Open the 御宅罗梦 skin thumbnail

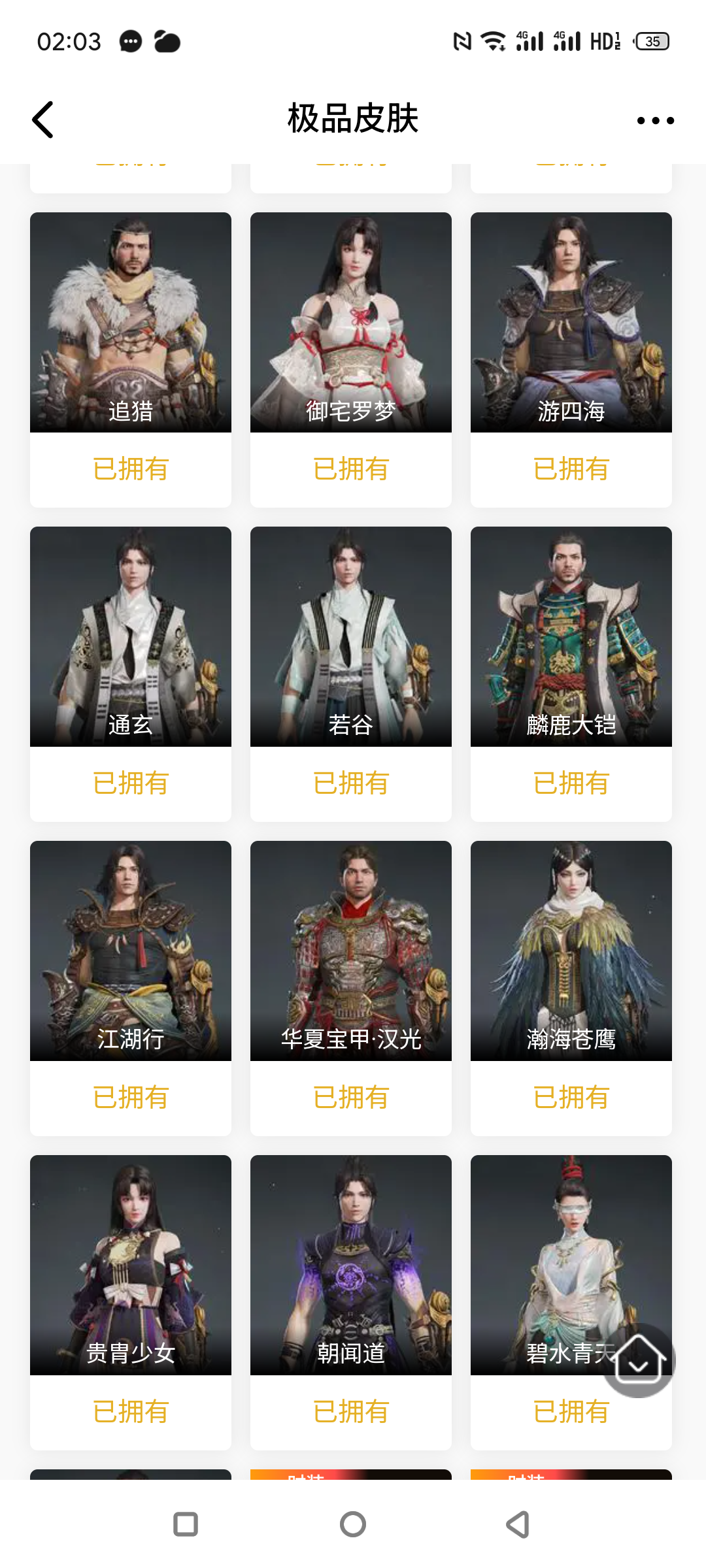click(351, 322)
